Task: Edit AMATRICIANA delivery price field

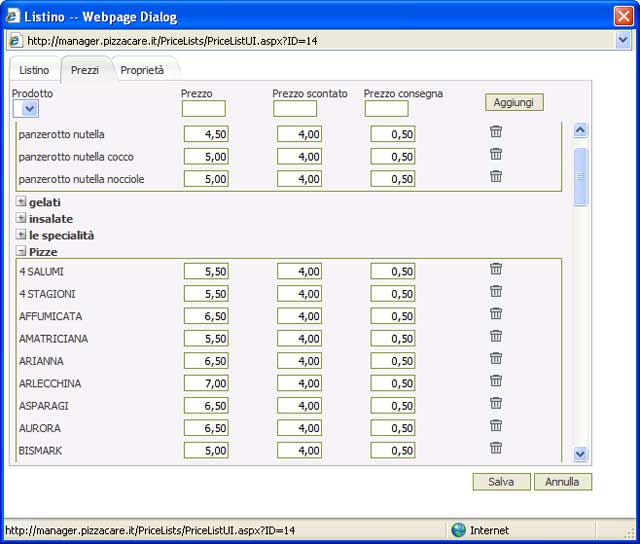Action: click(x=393, y=339)
